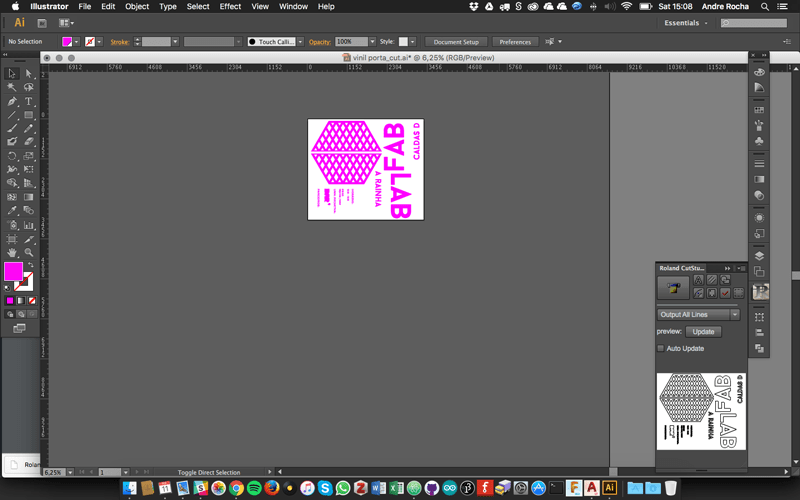Set paint mode to None
The image size is (800, 500).
click(x=32, y=301)
